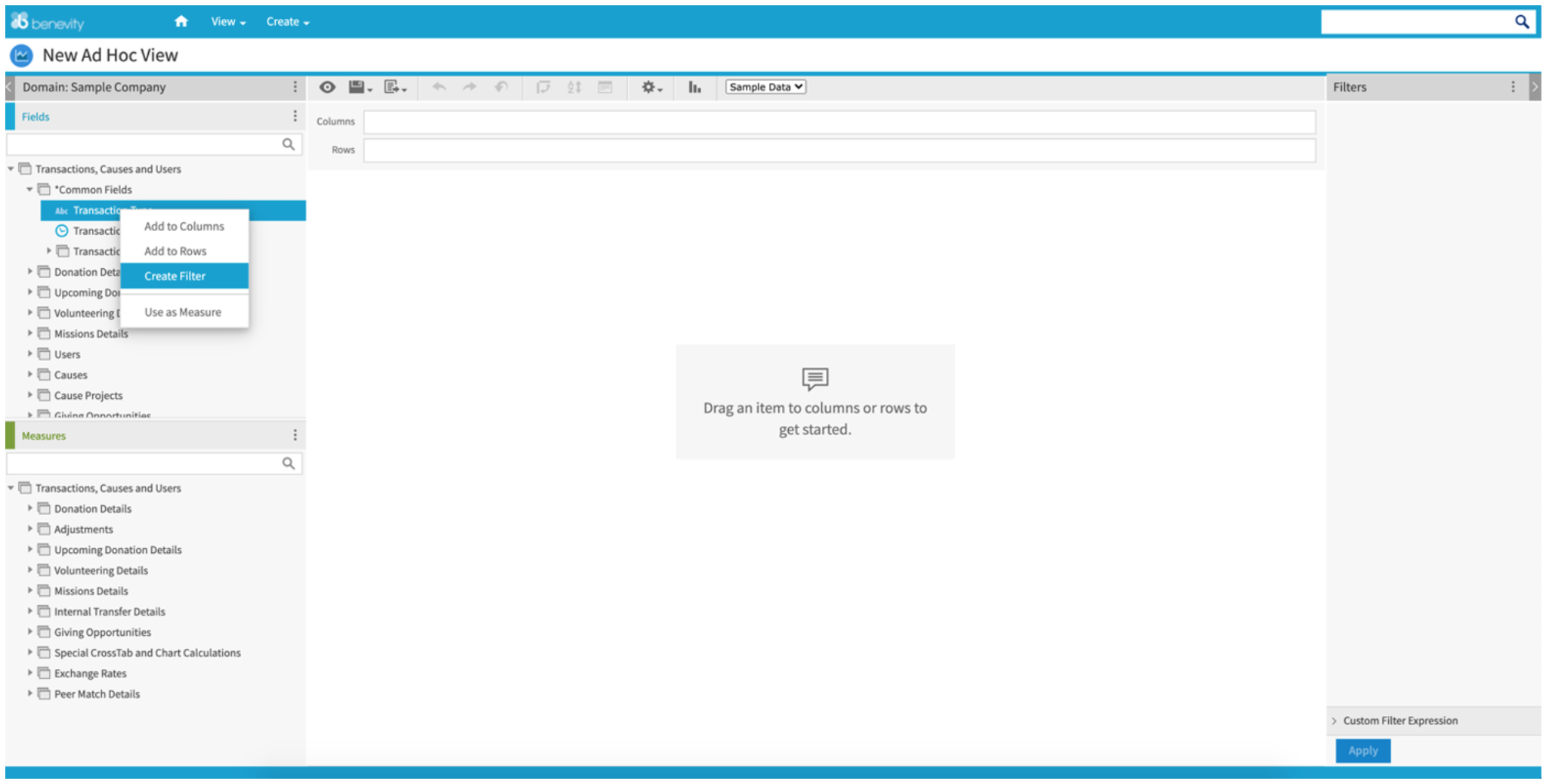Click the Ad Hoc View chart icon
The image size is (1546, 784).
(21, 55)
